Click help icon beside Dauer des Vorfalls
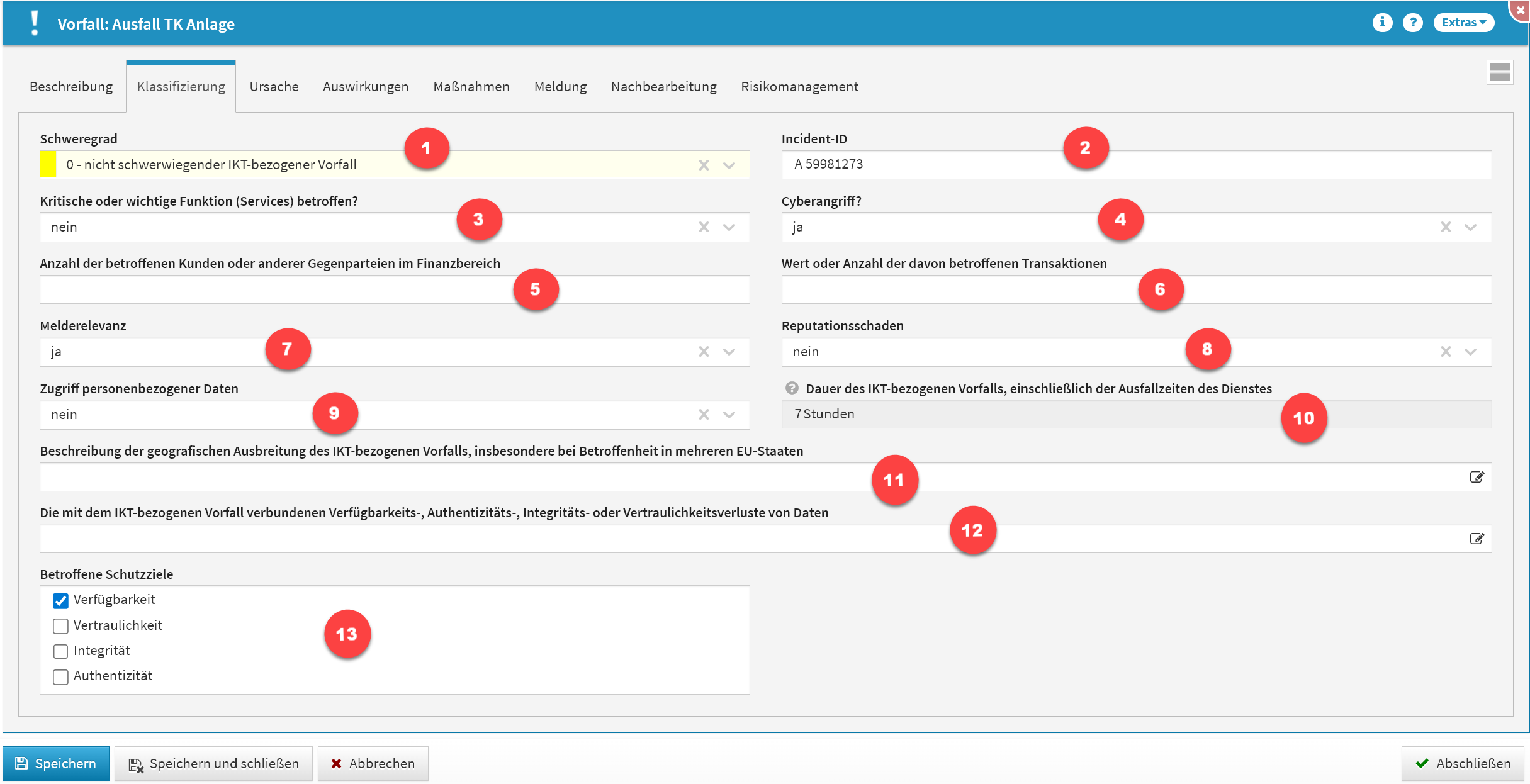This screenshot has width=1530, height=784. coord(792,388)
